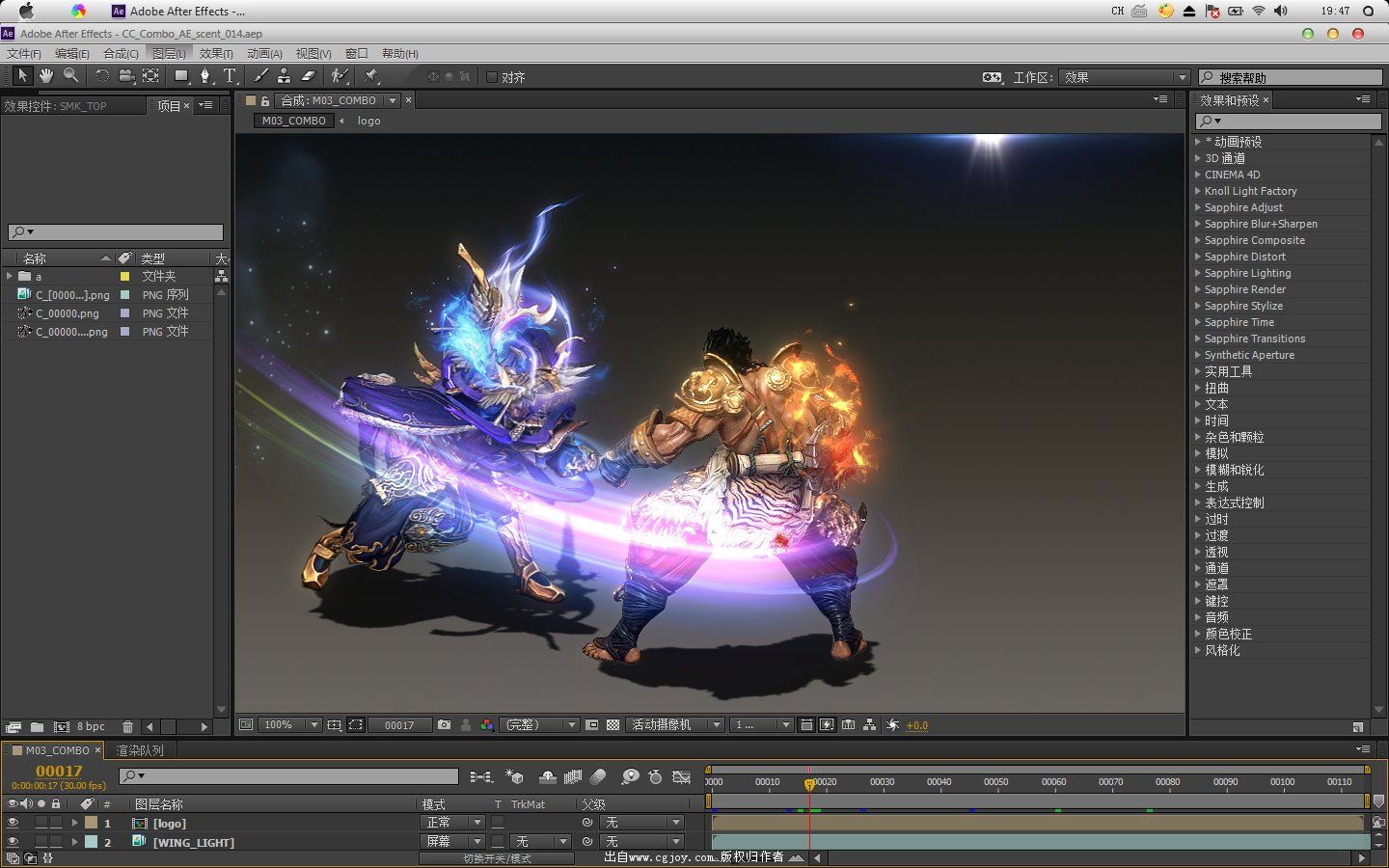Select the Pen tool
1389x868 pixels.
coord(204,76)
